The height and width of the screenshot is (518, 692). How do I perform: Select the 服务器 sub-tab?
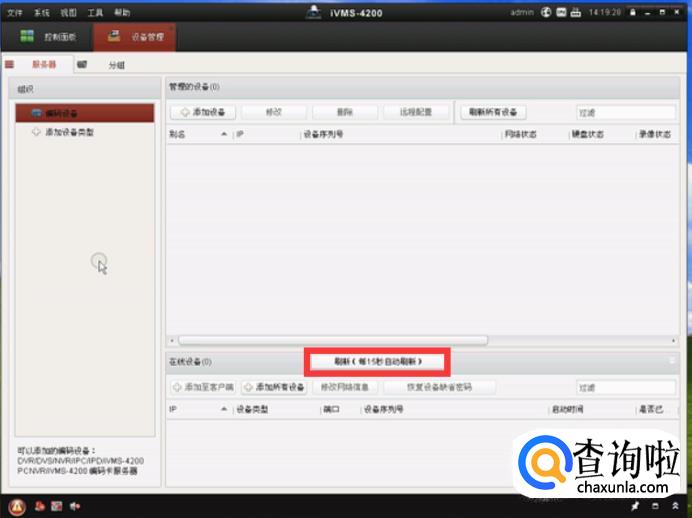(44, 64)
